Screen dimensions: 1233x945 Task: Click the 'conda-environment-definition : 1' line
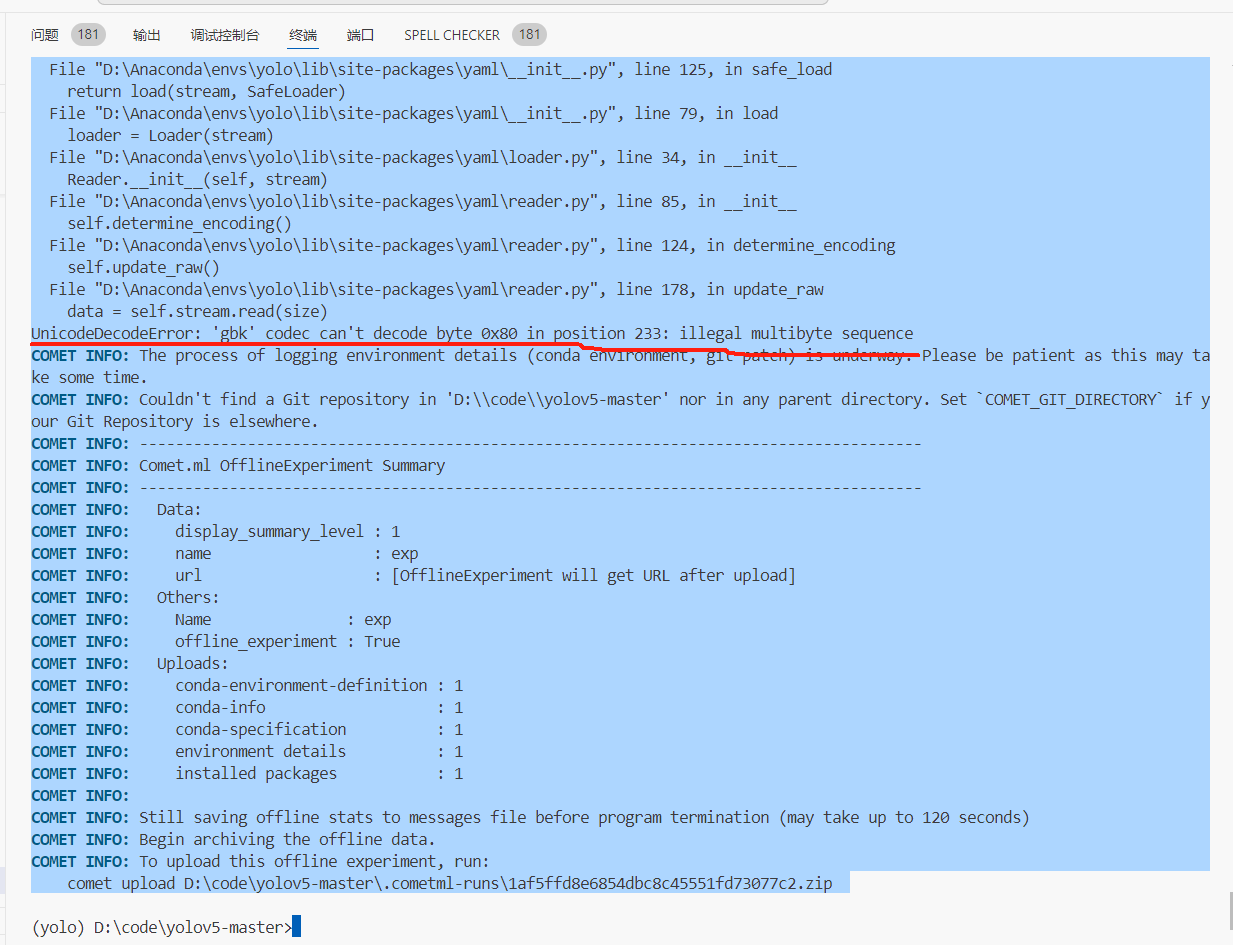[319, 685]
